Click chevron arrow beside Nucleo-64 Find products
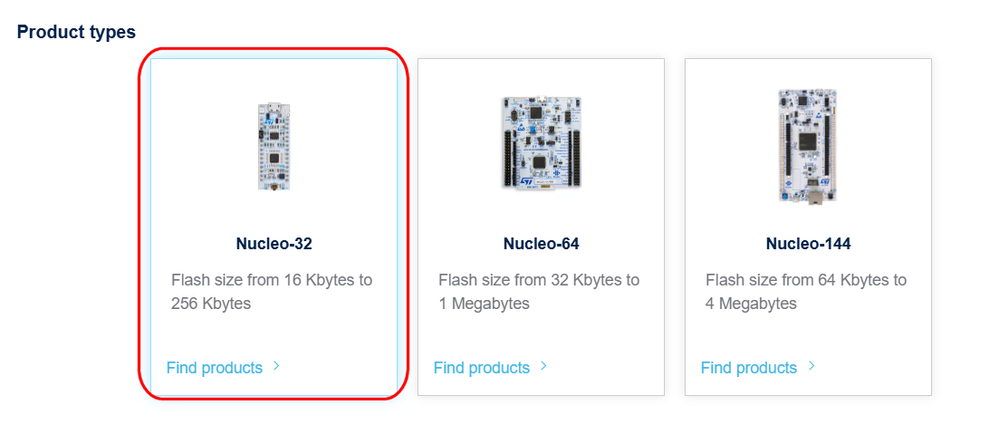 coord(543,367)
